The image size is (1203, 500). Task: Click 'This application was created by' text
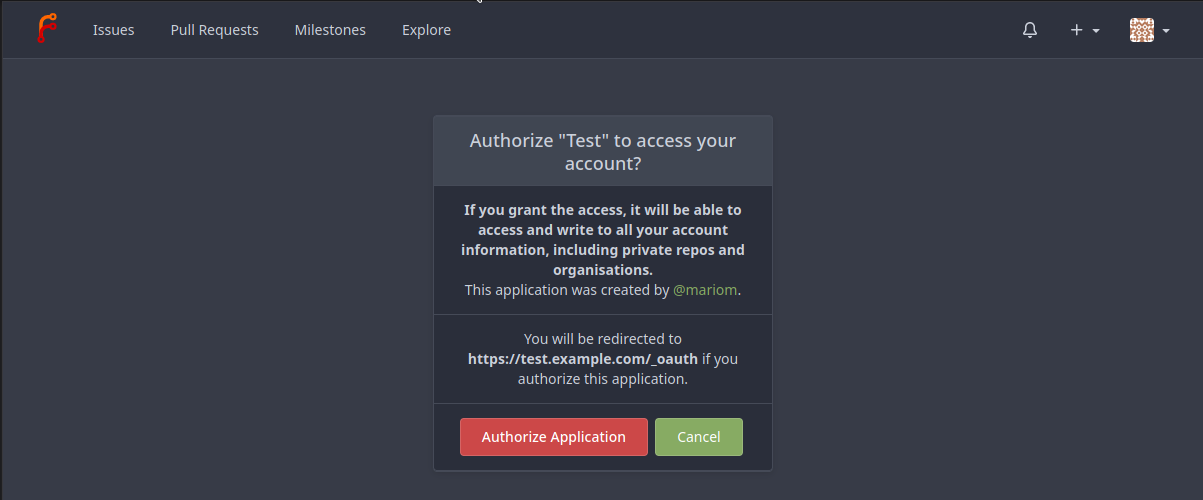[566, 290]
